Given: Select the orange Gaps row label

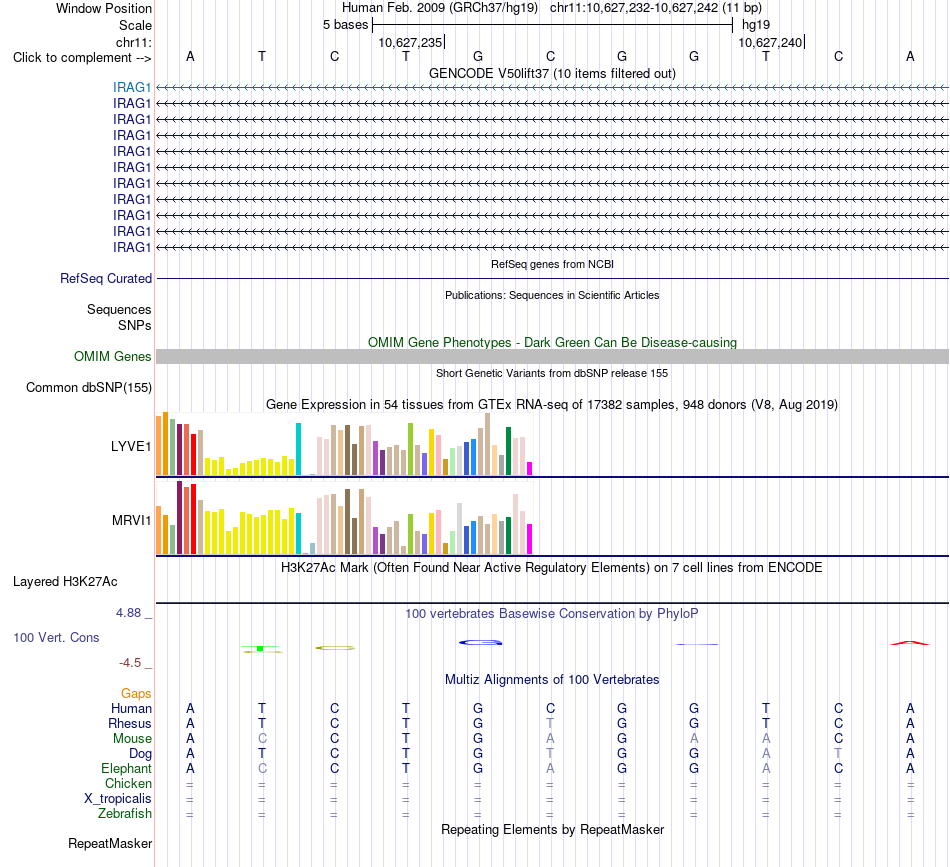Looking at the screenshot, I should tap(136, 693).
